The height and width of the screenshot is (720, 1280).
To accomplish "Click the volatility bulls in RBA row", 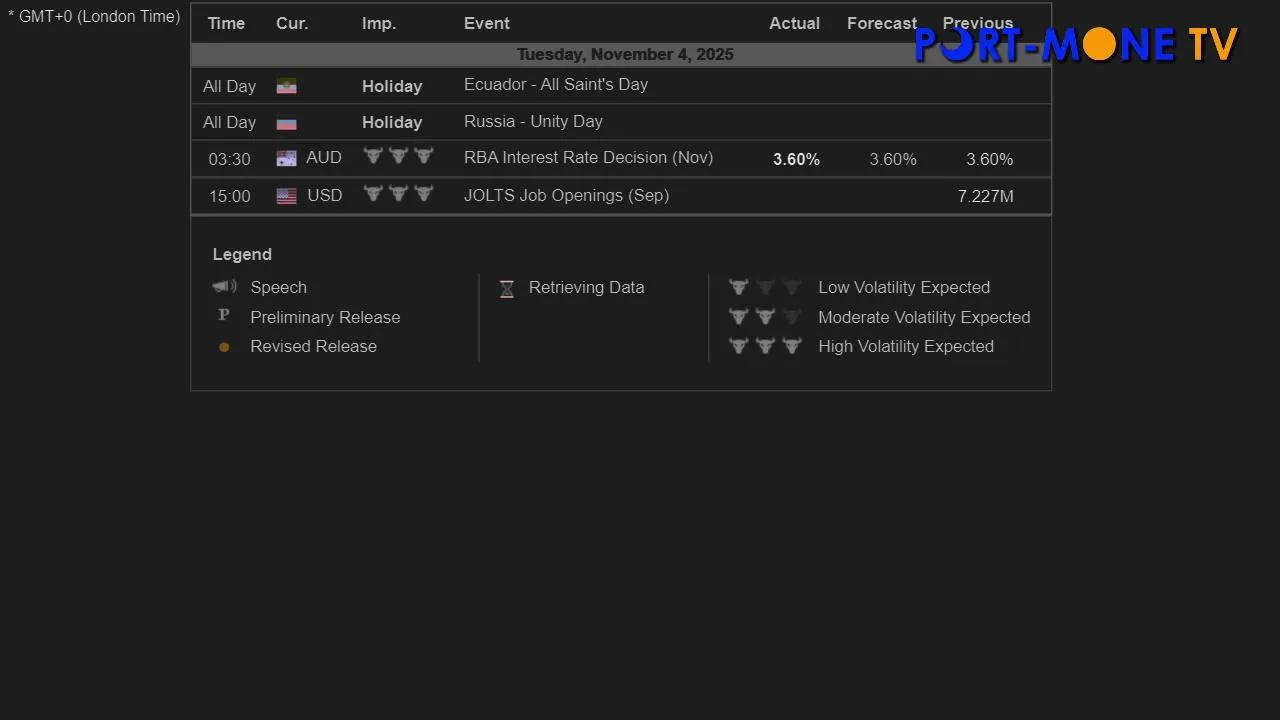I will click(398, 156).
